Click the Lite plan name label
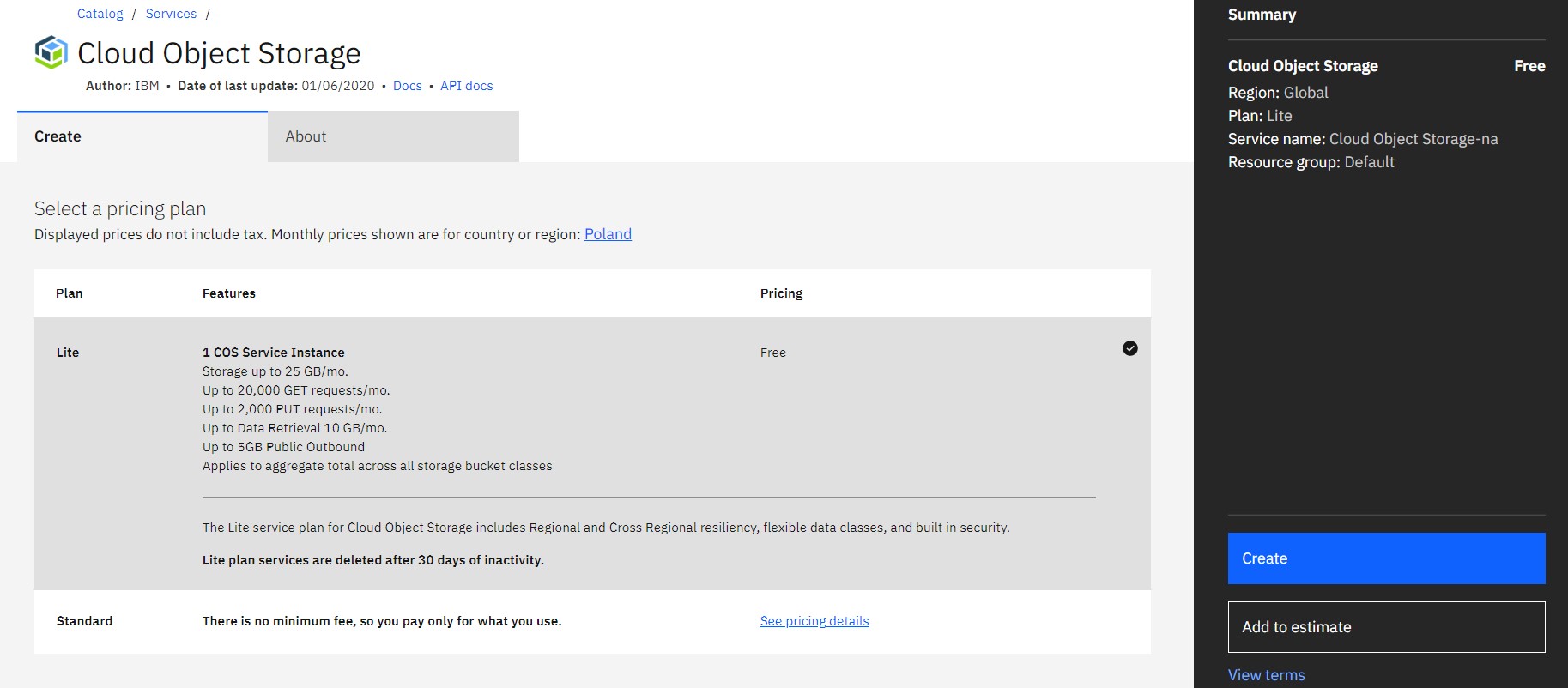Viewport: 1568px width, 688px height. click(68, 353)
